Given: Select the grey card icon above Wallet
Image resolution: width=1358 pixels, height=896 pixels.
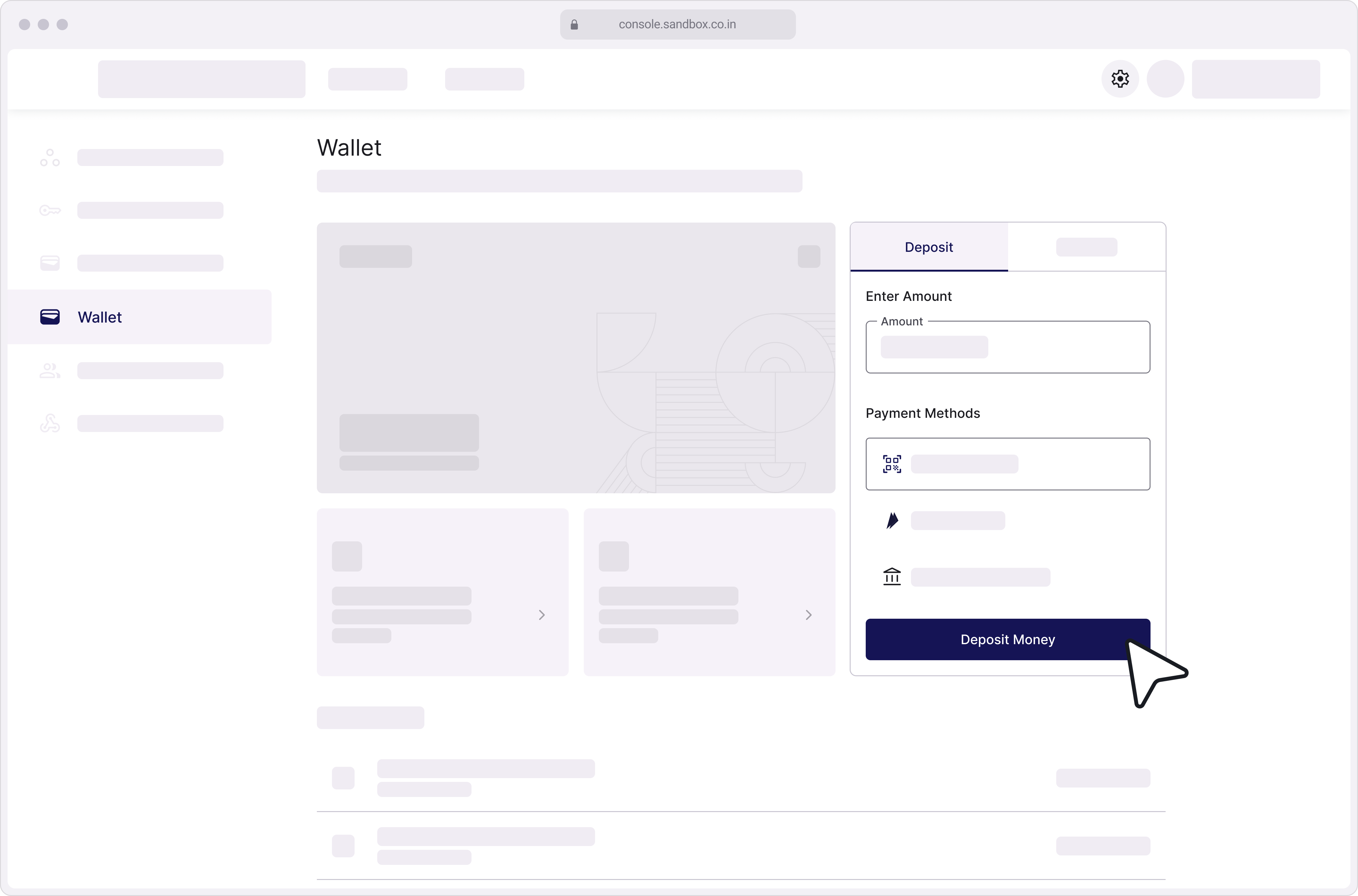Looking at the screenshot, I should coord(50,263).
